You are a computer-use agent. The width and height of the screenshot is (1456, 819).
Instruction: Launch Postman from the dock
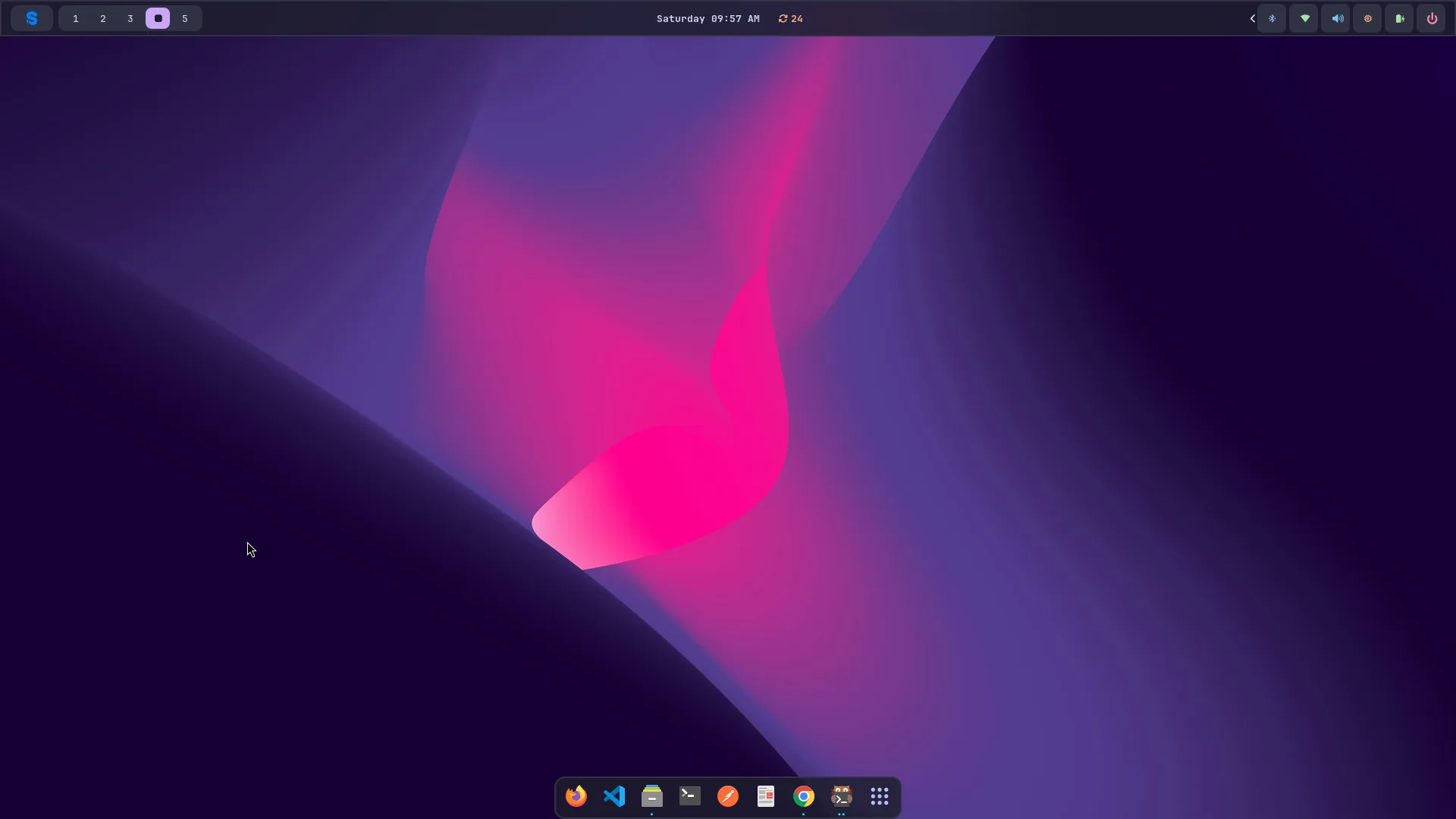728,796
